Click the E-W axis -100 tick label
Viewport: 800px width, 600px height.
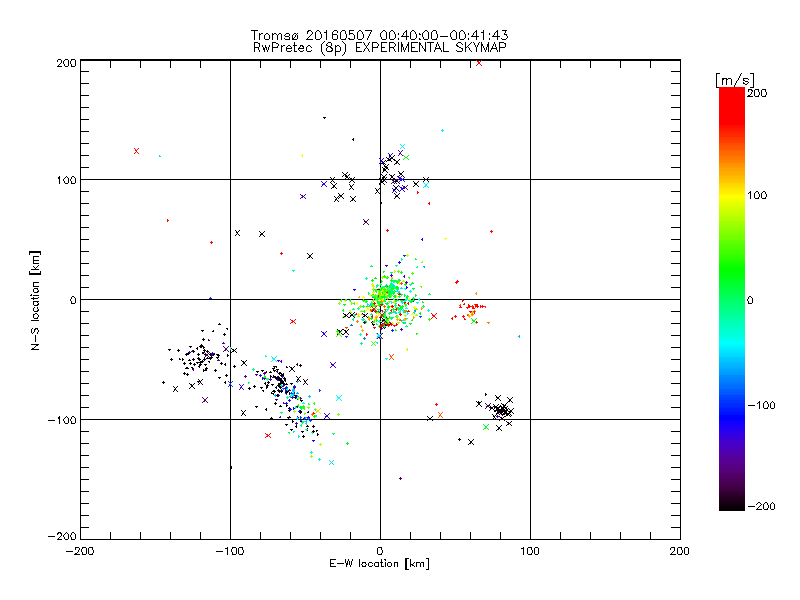tap(230, 551)
